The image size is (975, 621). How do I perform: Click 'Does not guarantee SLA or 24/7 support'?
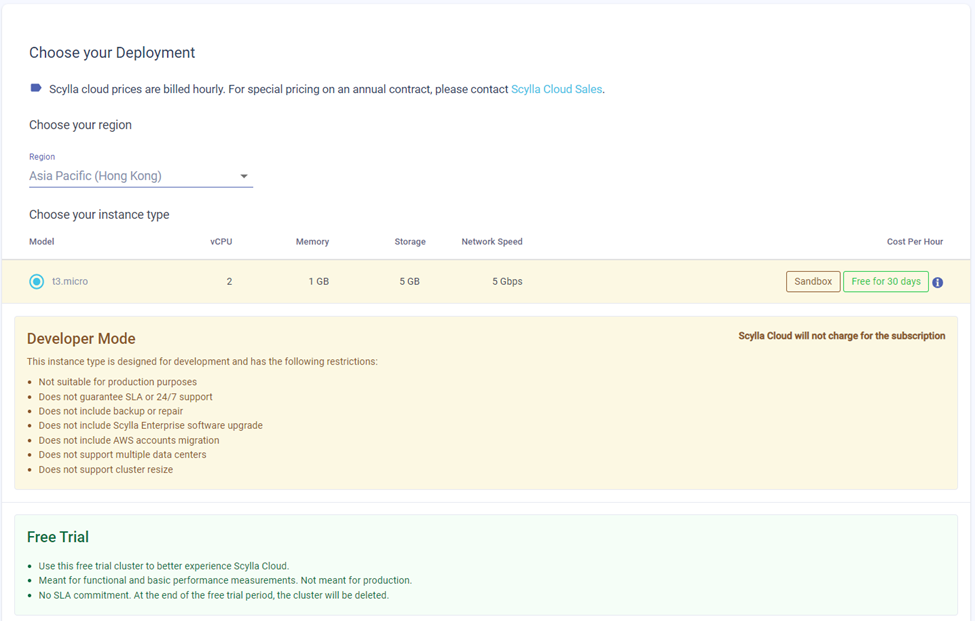(x=126, y=397)
